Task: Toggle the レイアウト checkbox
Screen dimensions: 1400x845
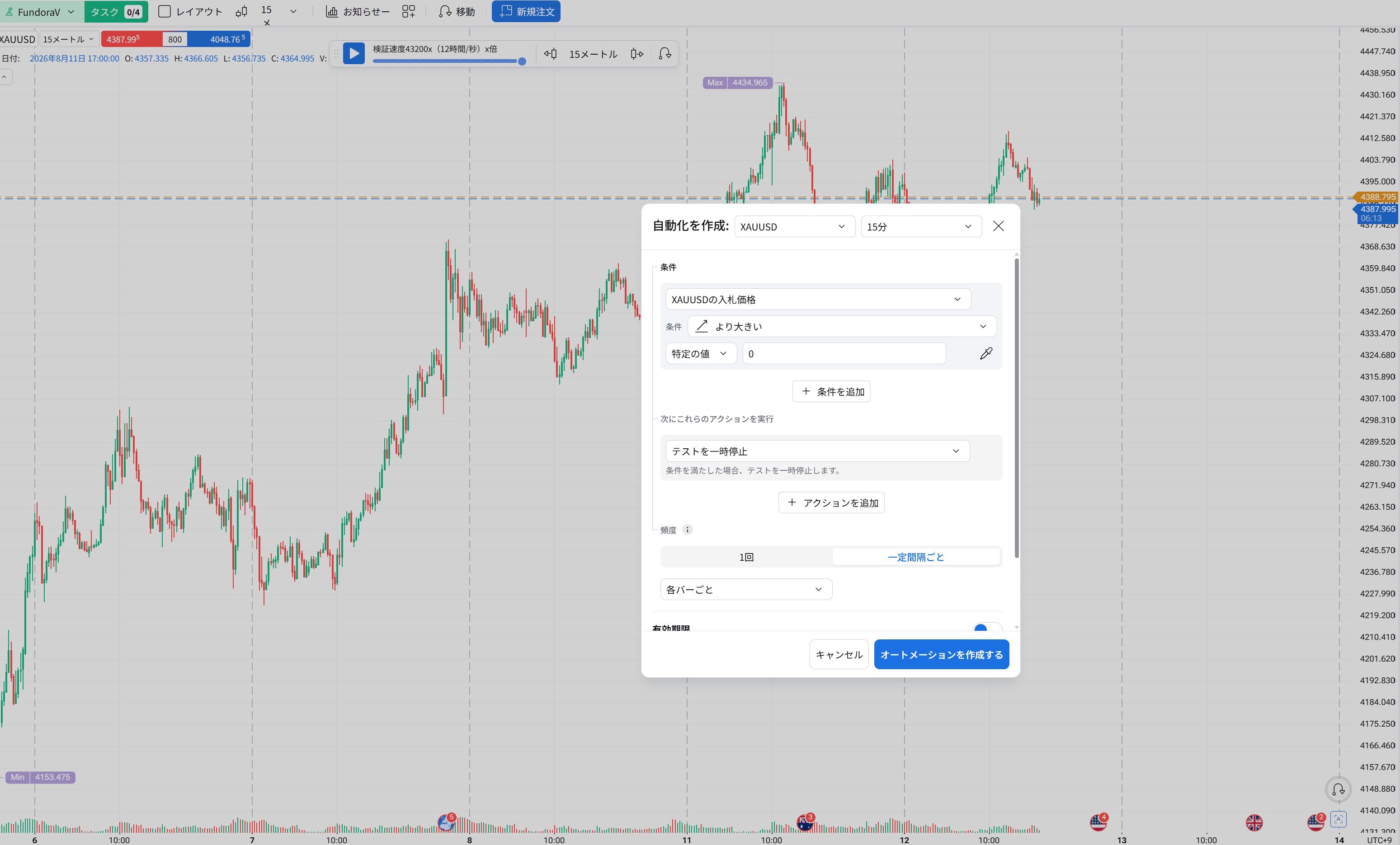Action: [x=164, y=11]
